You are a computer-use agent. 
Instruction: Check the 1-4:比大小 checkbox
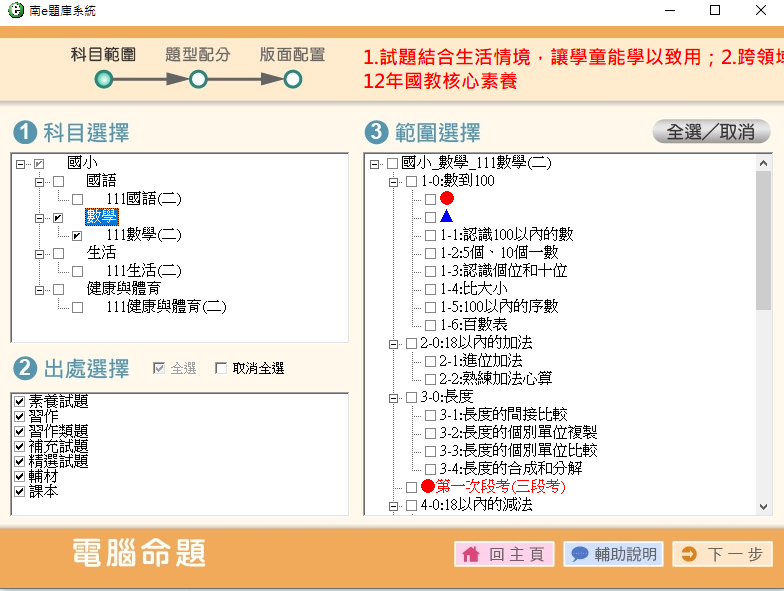(x=430, y=289)
